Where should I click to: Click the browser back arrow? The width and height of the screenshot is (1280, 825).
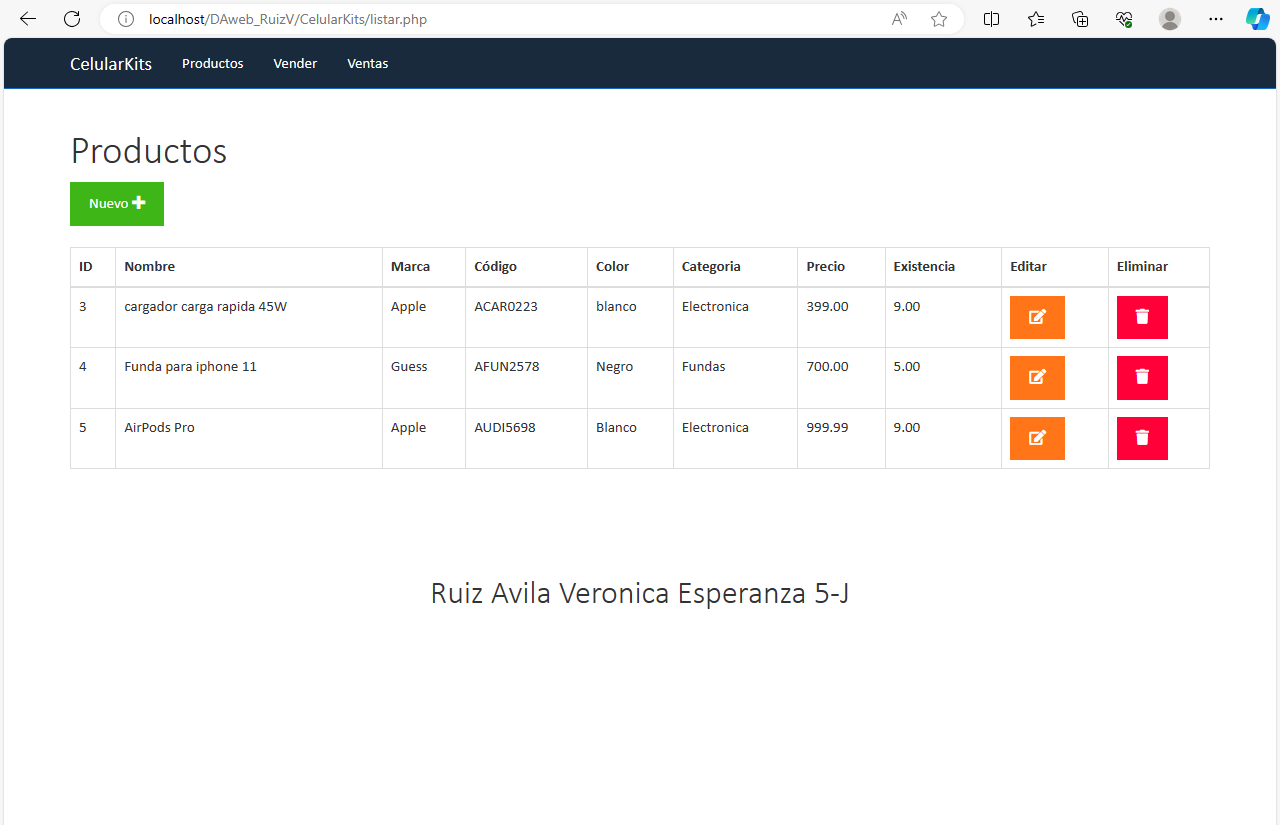27,18
